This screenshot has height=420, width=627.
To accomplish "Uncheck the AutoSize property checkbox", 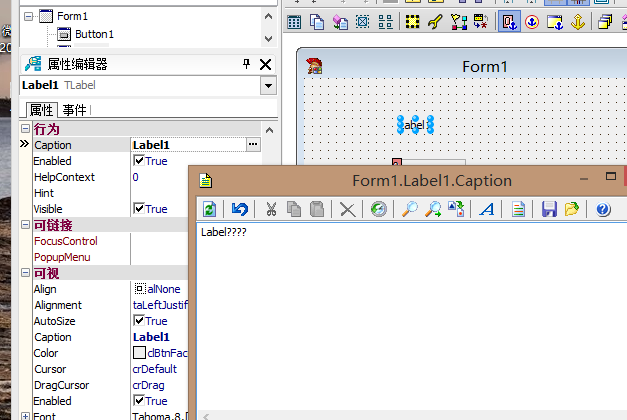I will click(x=139, y=321).
